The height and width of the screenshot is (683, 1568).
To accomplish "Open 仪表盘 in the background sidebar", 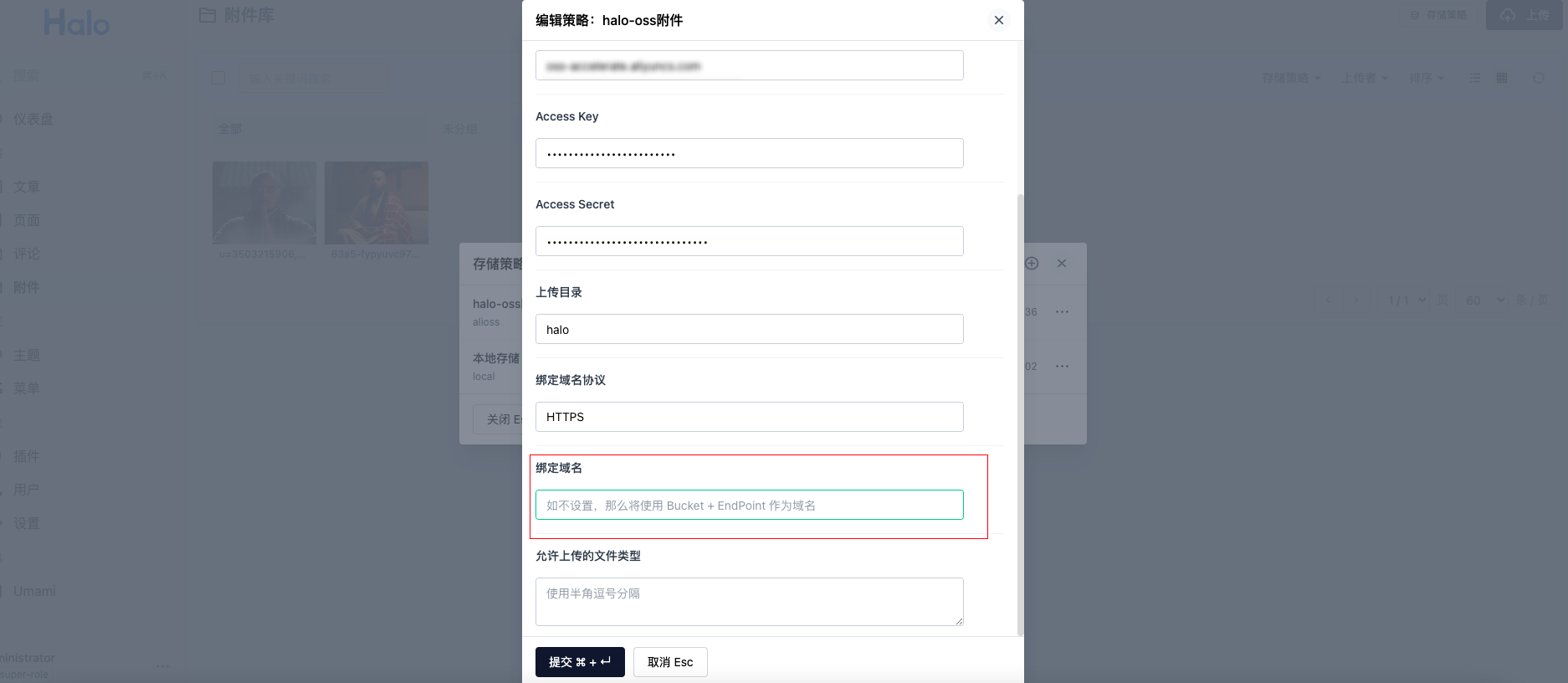I will [x=33, y=119].
